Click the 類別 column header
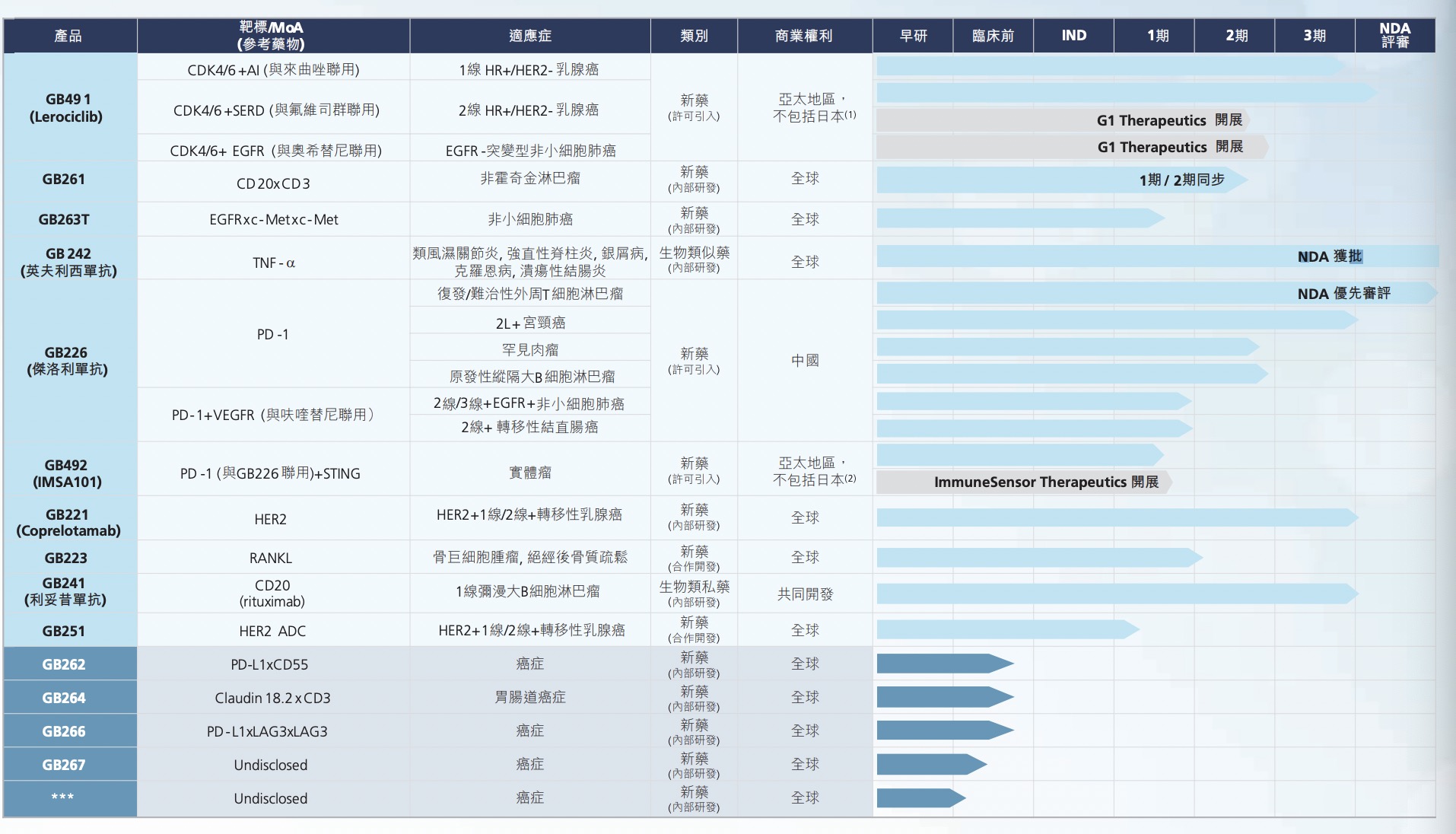The width and height of the screenshot is (1456, 834). (694, 36)
